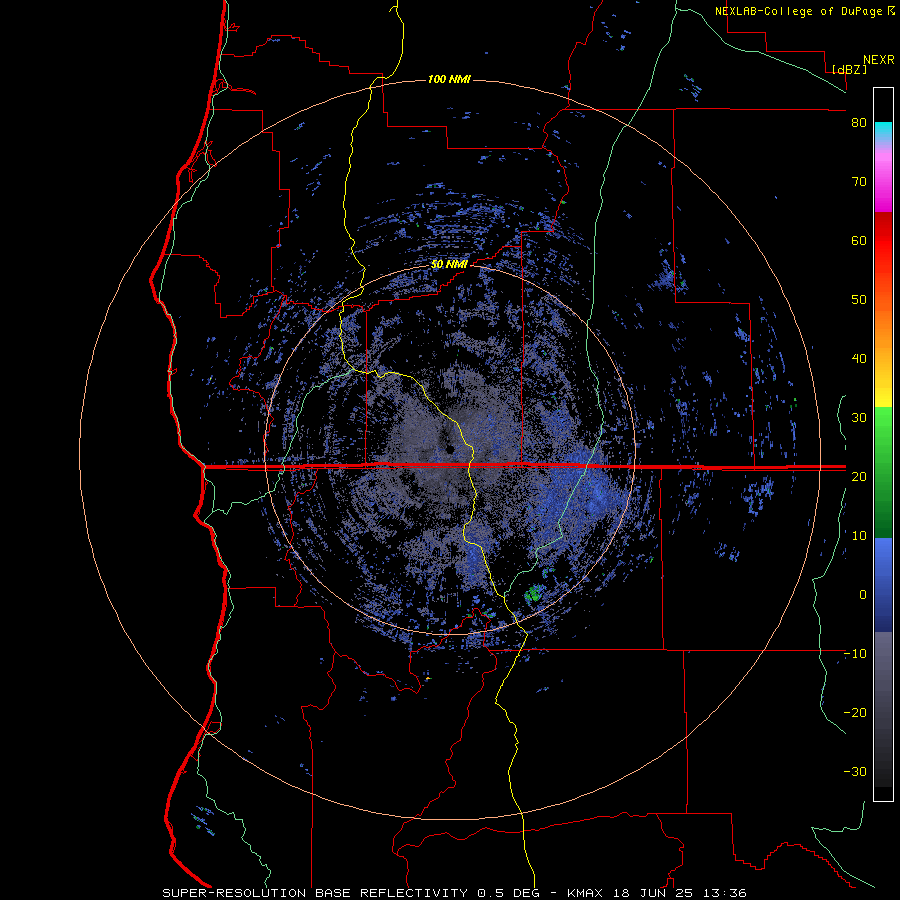Viewport: 900px width, 900px height.
Task: Click the green echo cluster southeast of the radar
Action: tap(535, 594)
